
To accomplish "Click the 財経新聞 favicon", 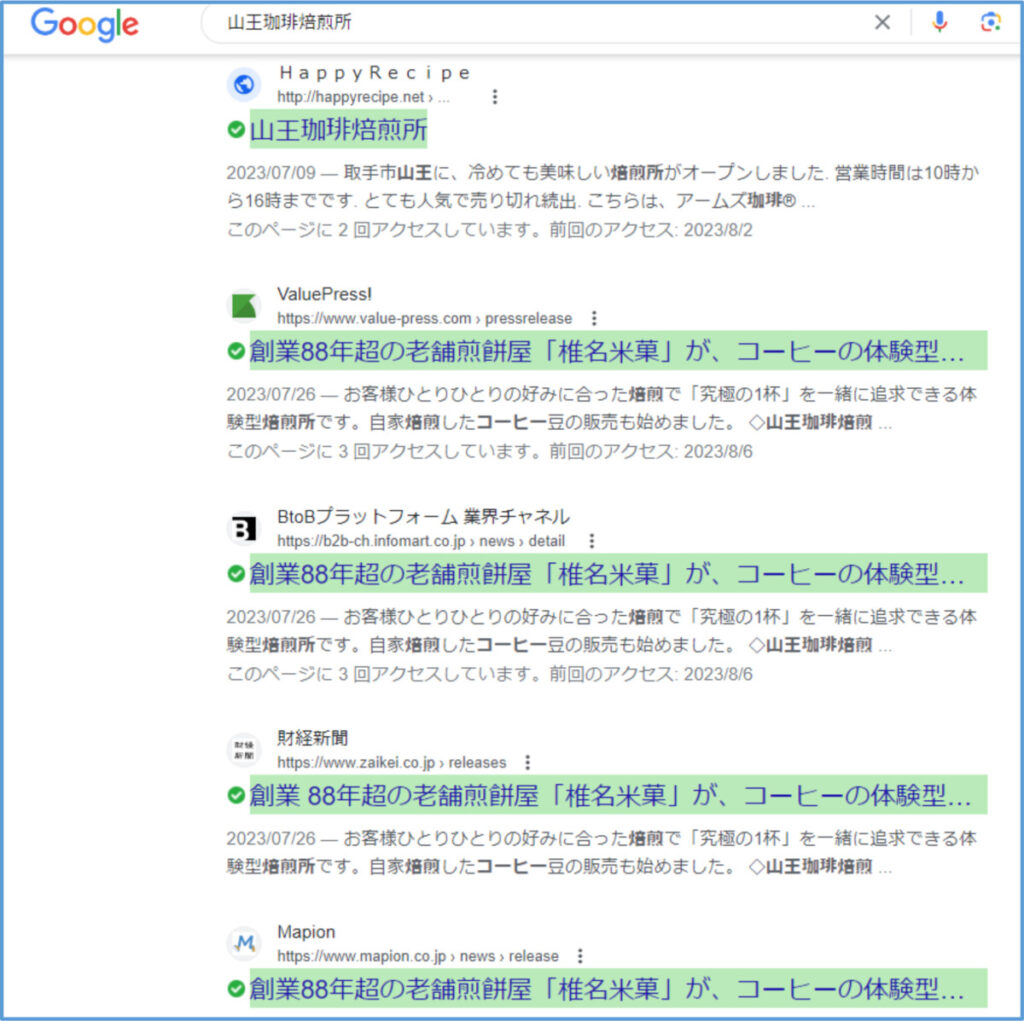I will pyautogui.click(x=244, y=750).
